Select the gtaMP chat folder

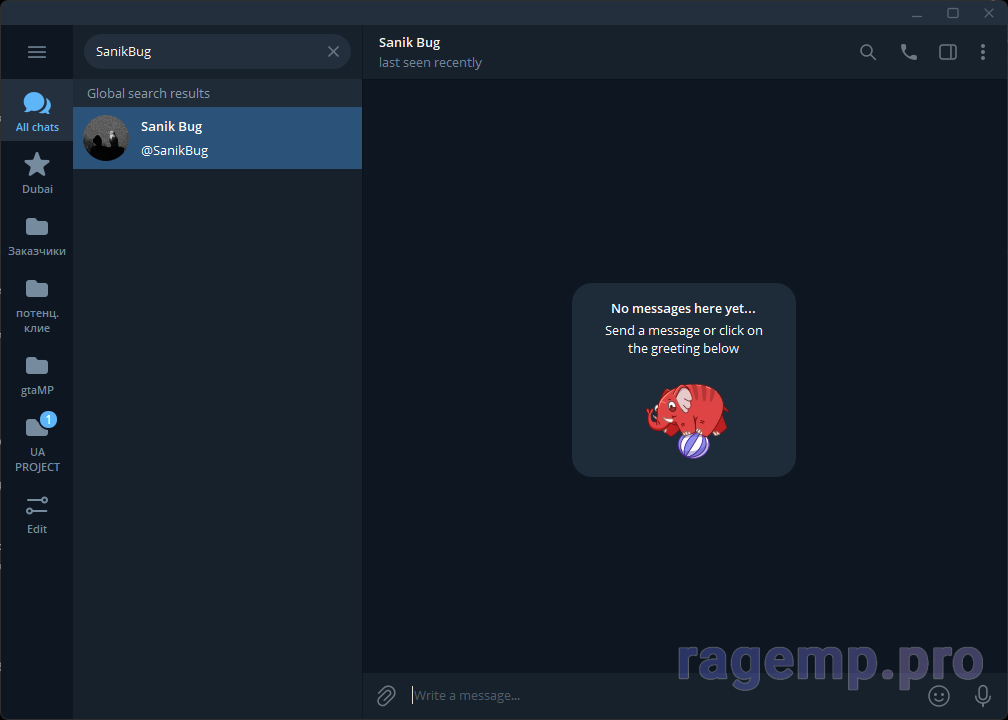pyautogui.click(x=37, y=375)
